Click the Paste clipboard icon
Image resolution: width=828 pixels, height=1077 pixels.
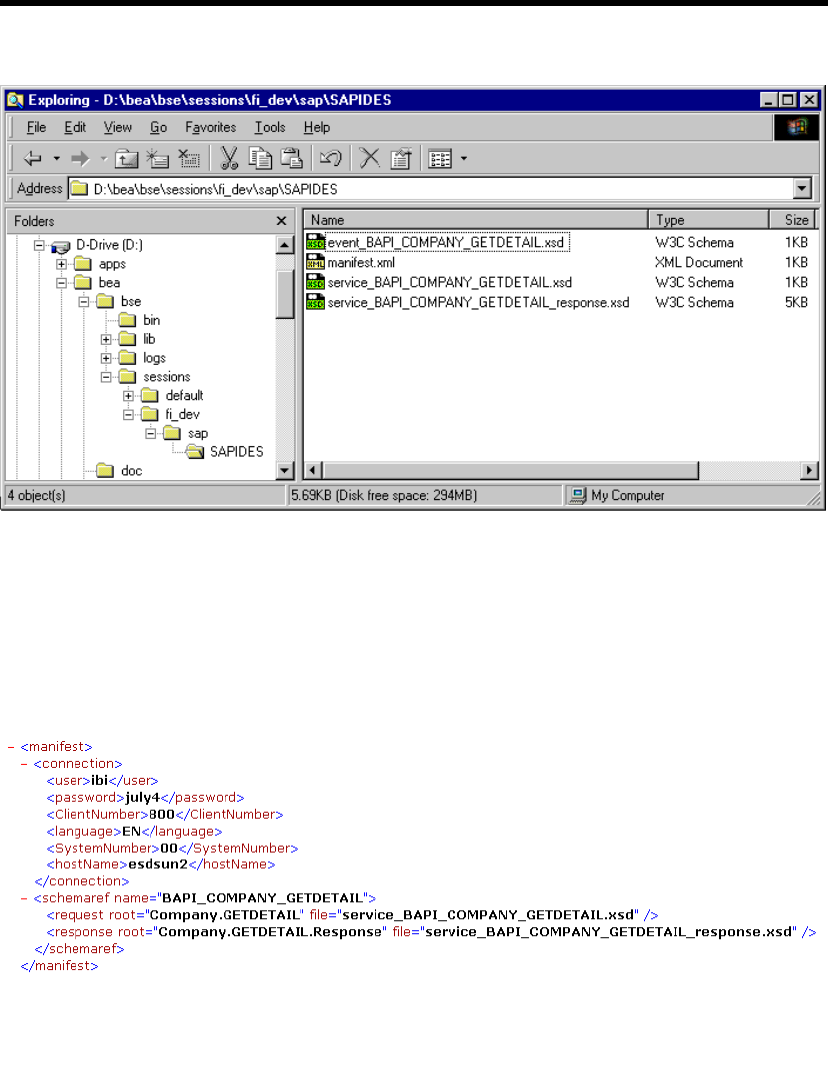click(x=292, y=159)
